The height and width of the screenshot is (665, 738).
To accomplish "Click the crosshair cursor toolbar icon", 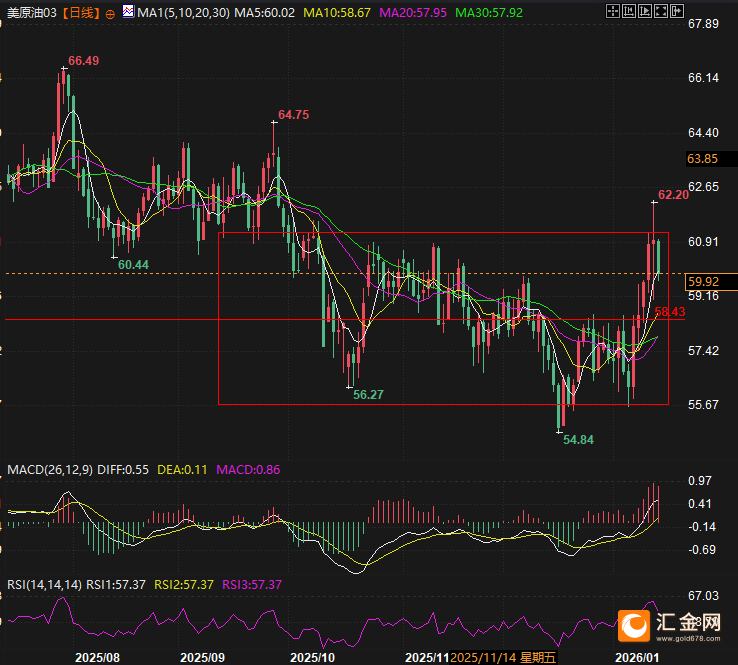I will (612, 11).
